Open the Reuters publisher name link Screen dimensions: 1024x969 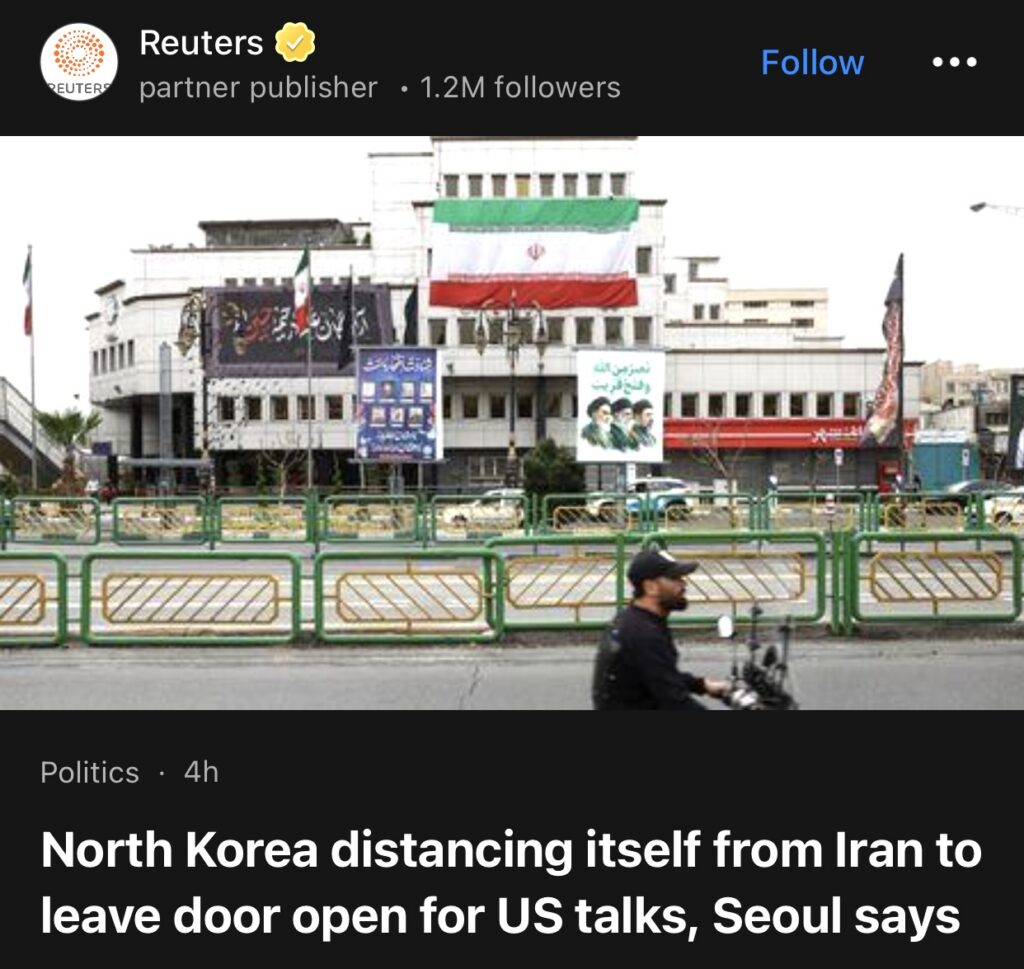coord(201,43)
